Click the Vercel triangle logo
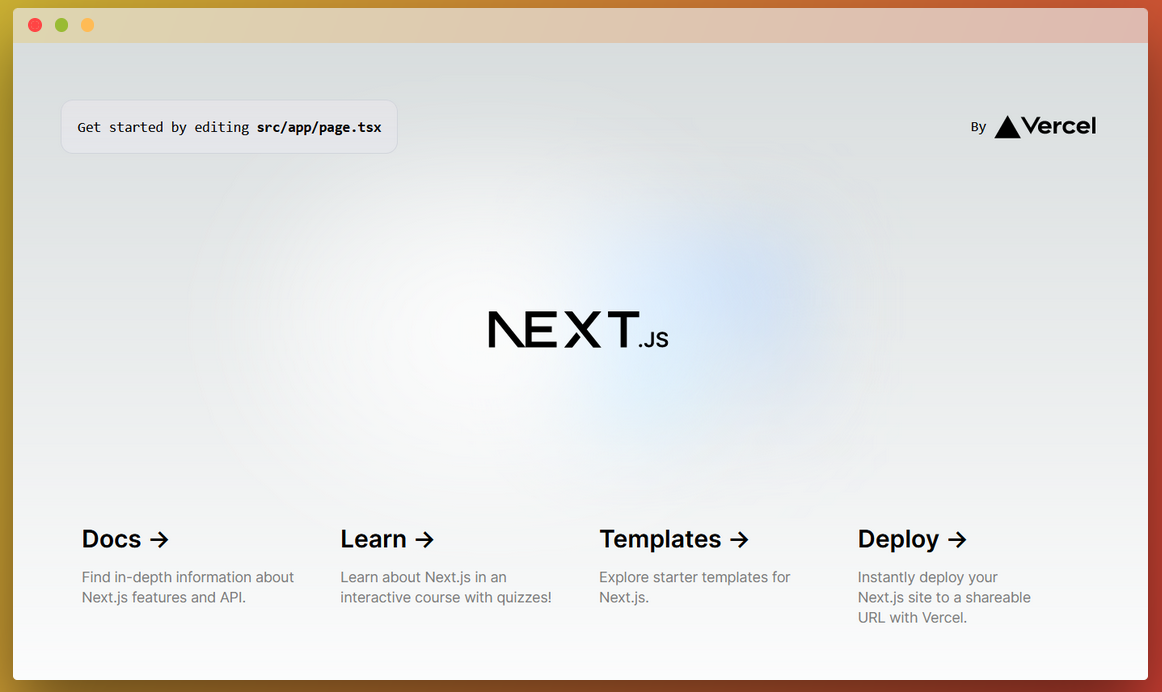 [x=1007, y=127]
